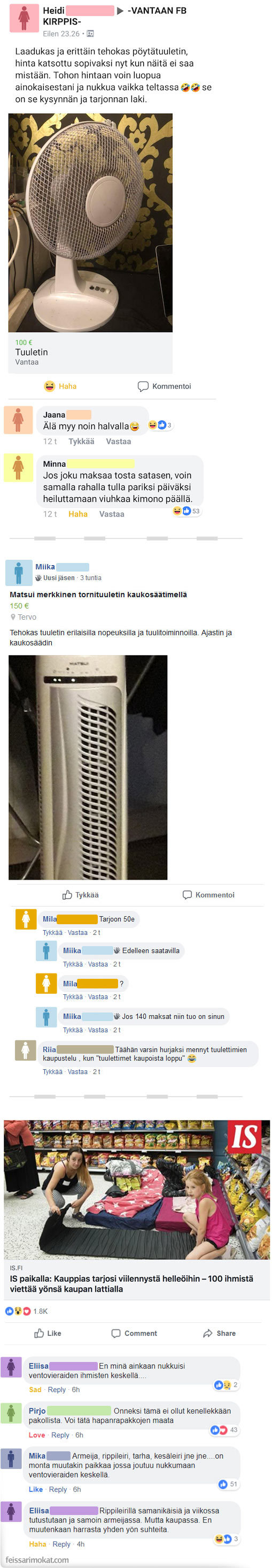
Task: Click Jaana's orange avatar icon
Action: 18,420
